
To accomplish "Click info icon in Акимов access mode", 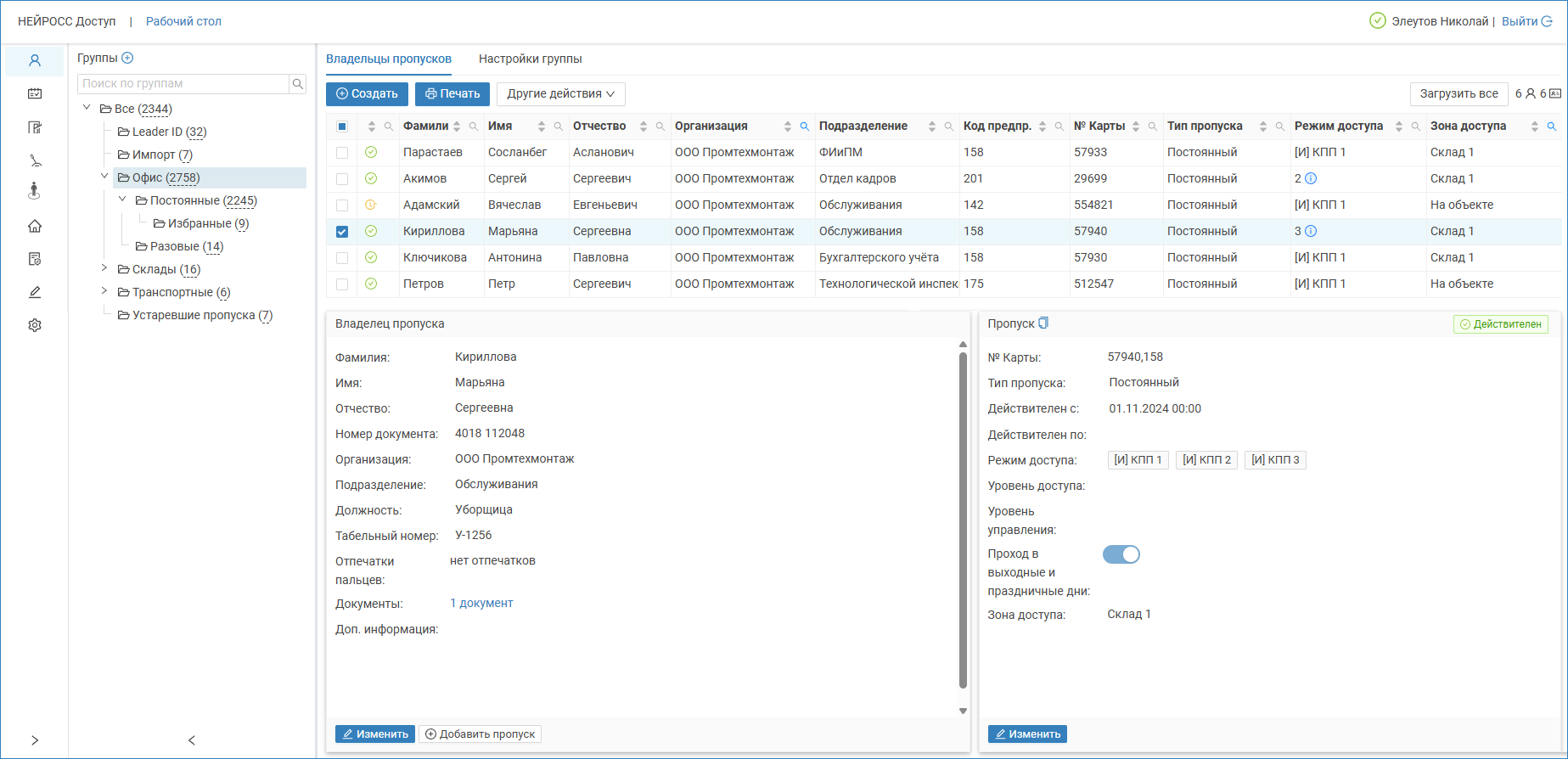I will click(x=1311, y=178).
